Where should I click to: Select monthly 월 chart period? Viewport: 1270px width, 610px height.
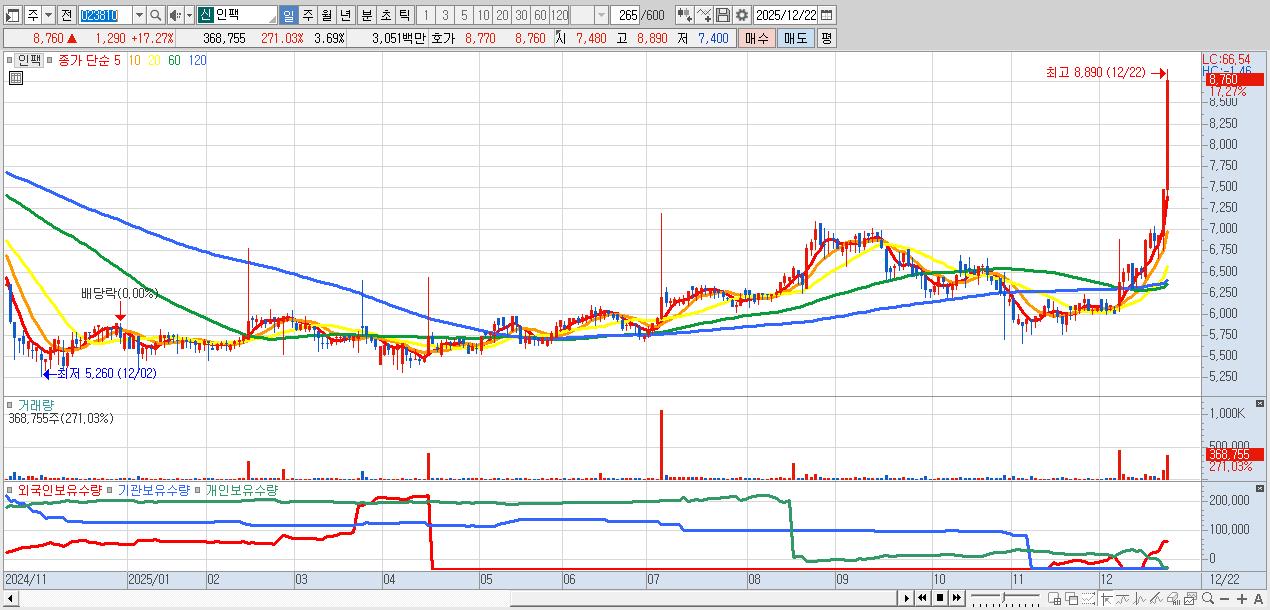326,15
